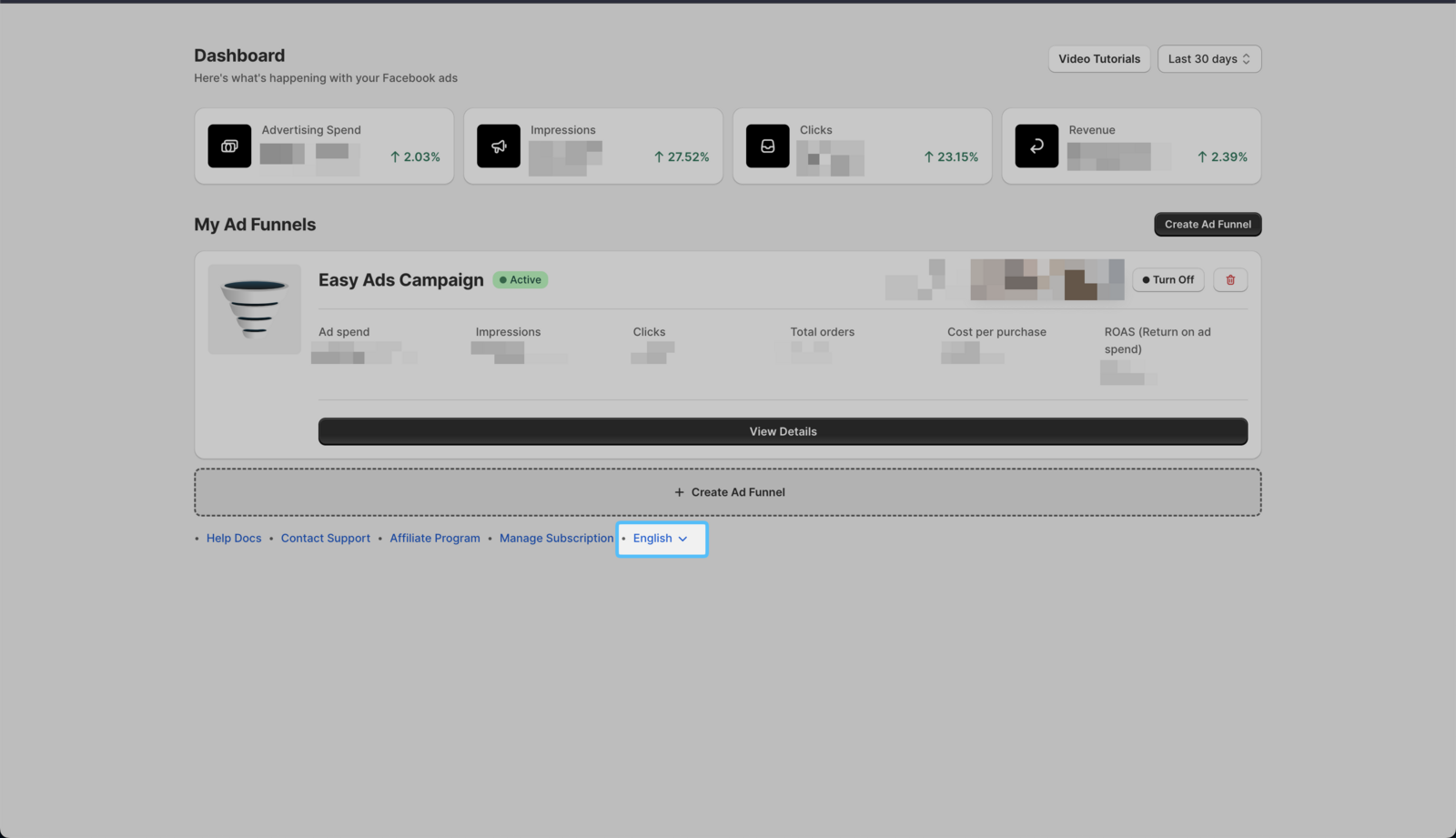View Details of Easy Ads Campaign
The width and height of the screenshot is (1456, 838).
[783, 431]
